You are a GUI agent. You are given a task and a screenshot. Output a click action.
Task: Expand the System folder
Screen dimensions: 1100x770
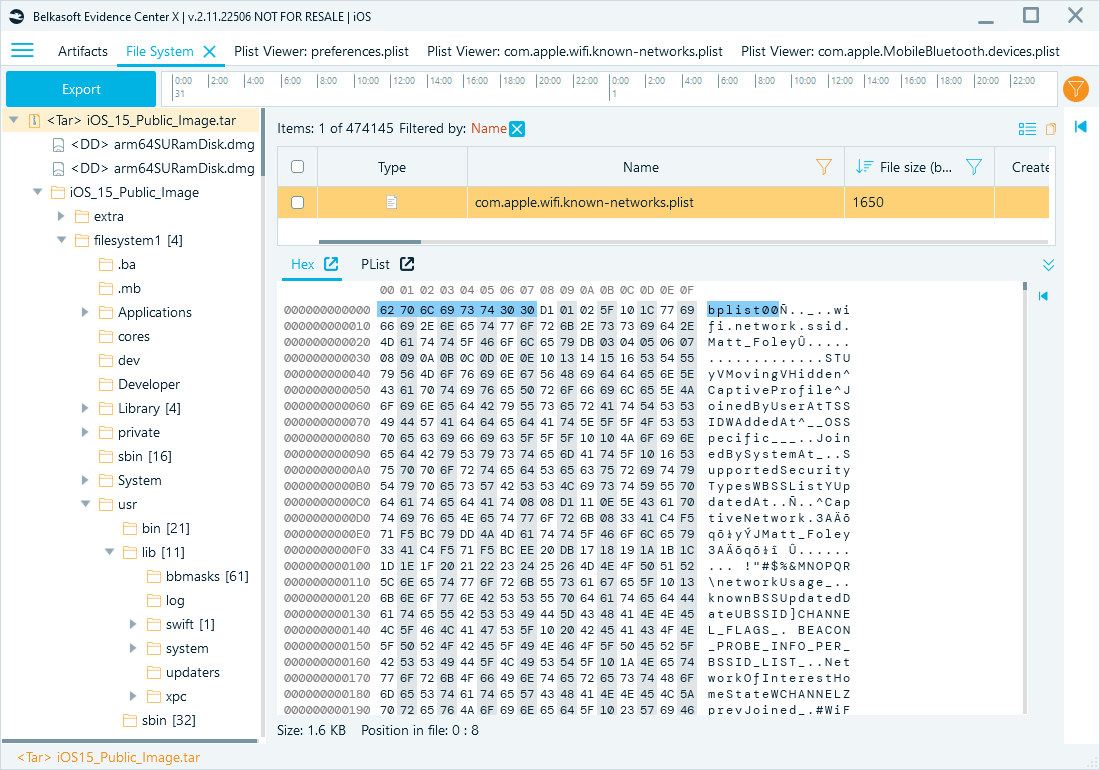click(x=85, y=480)
